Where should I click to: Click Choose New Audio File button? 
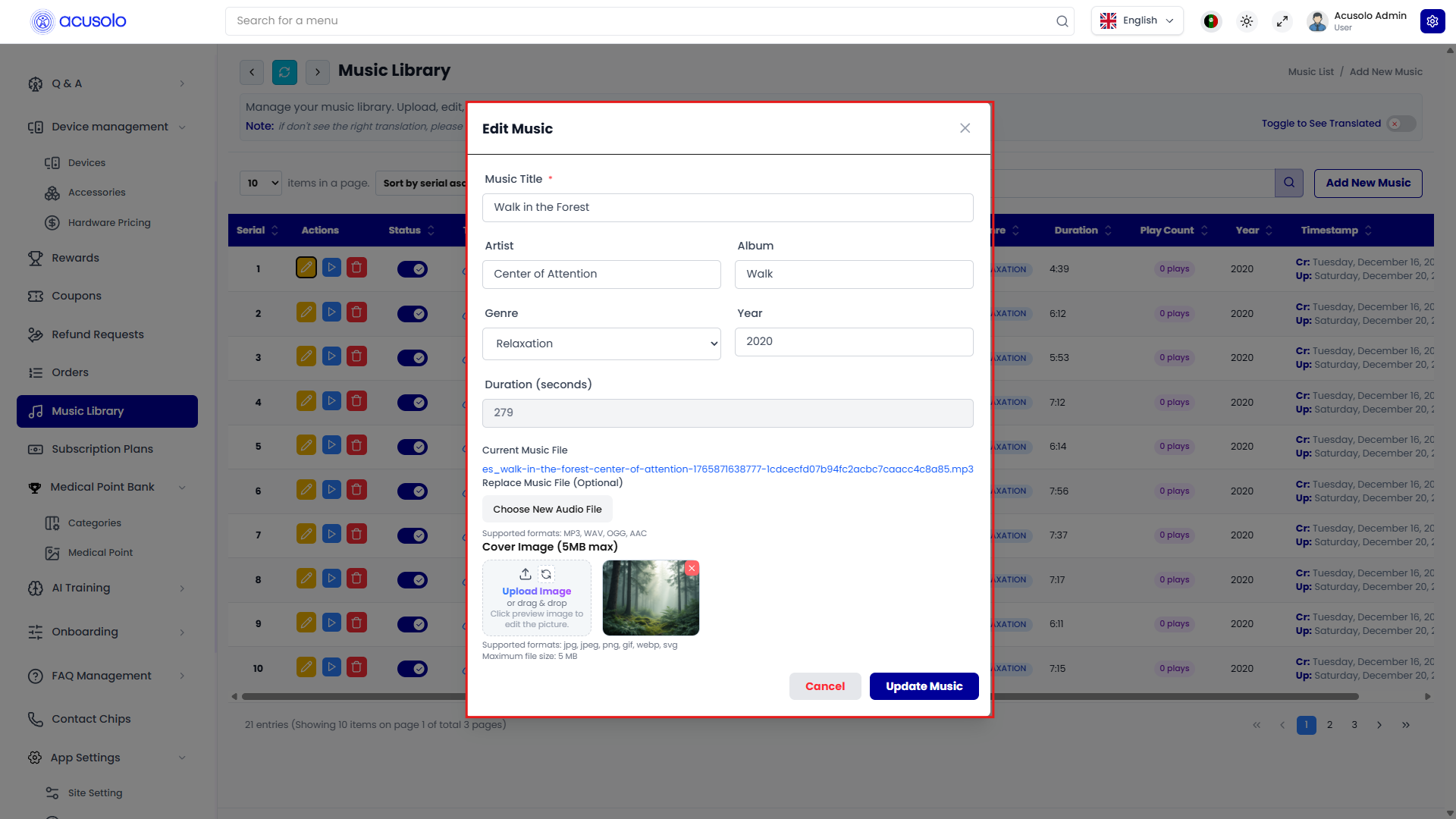547,509
